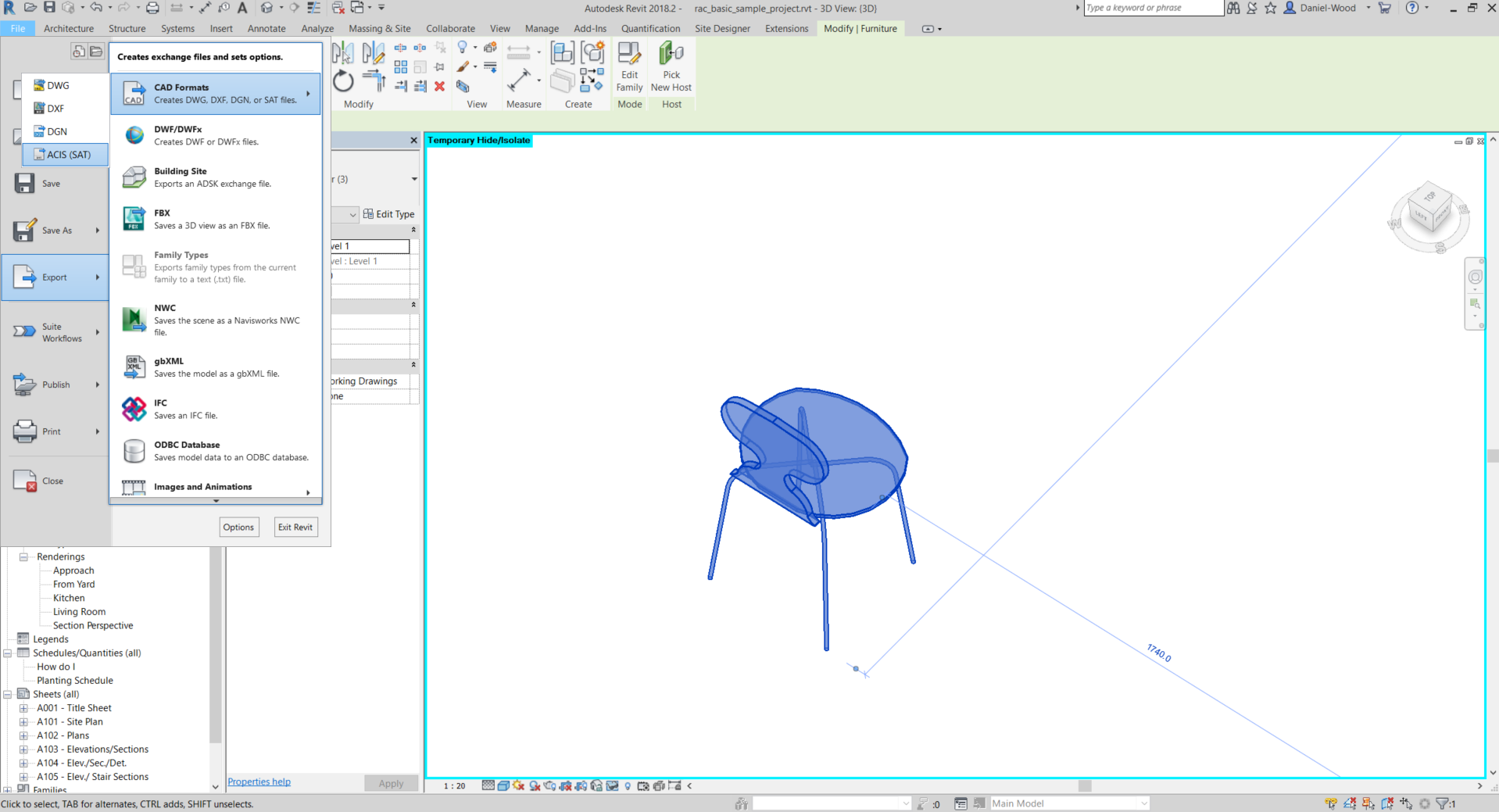Open the SteeringWheels navigation icon
The width and height of the screenshot is (1499, 812).
(1476, 276)
